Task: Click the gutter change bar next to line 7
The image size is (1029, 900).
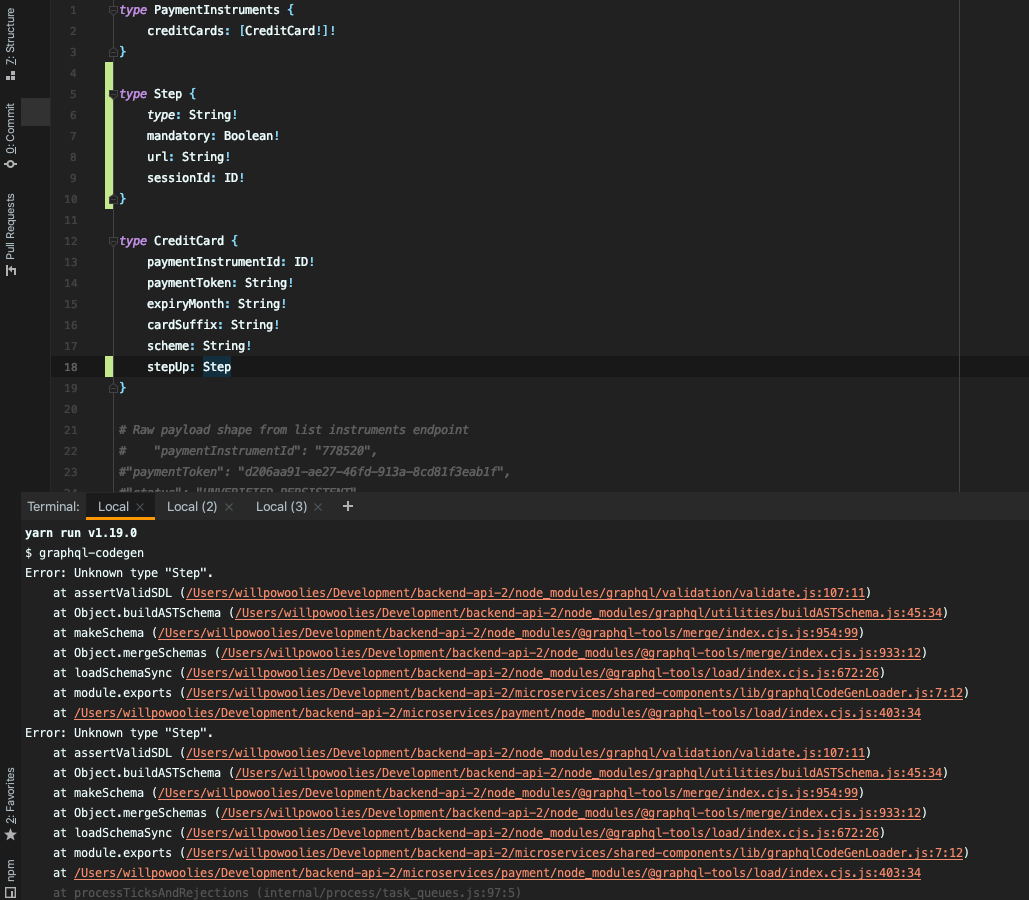Action: point(108,135)
